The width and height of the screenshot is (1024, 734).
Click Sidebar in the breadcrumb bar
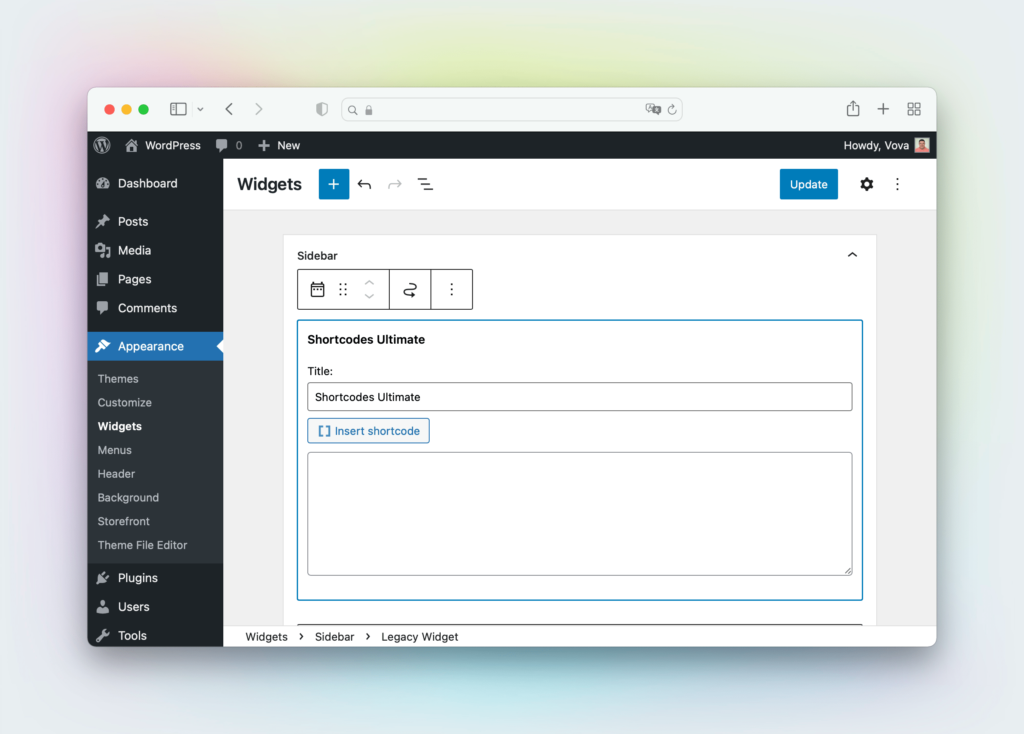334,637
